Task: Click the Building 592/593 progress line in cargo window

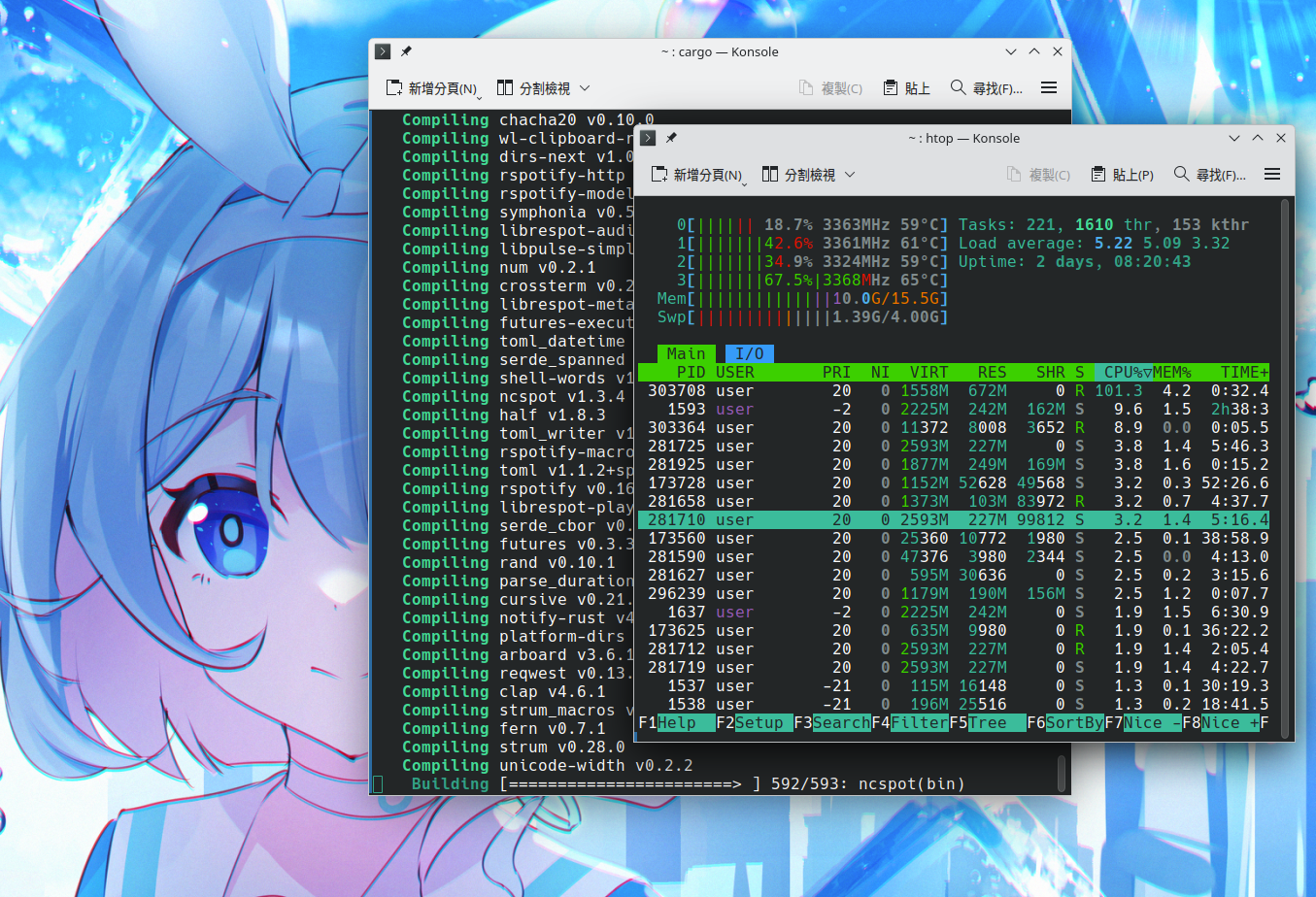Action: (688, 783)
